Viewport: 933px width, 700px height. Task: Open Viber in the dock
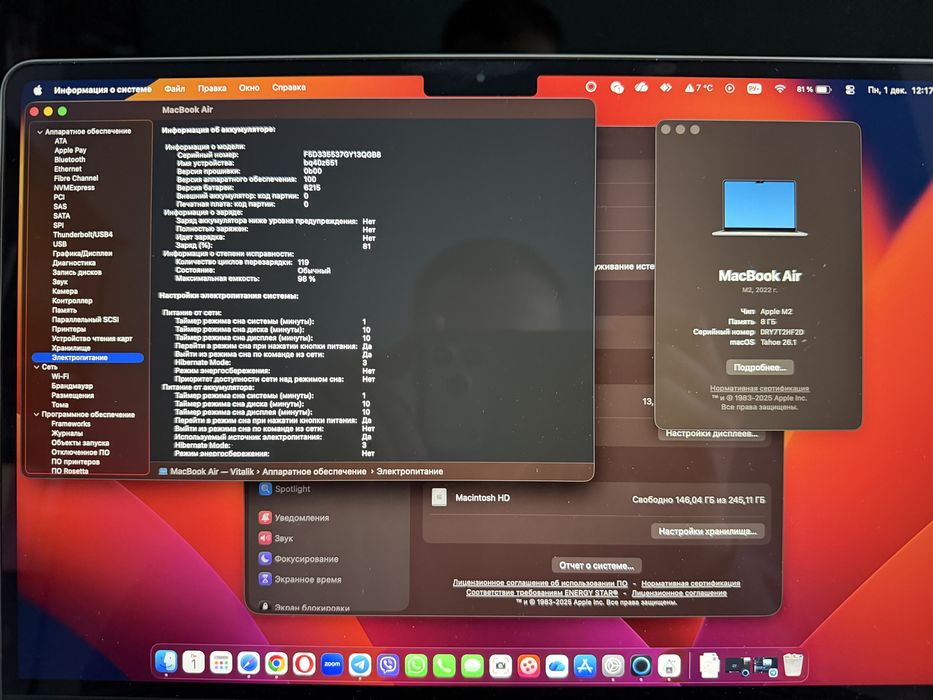tap(388, 665)
